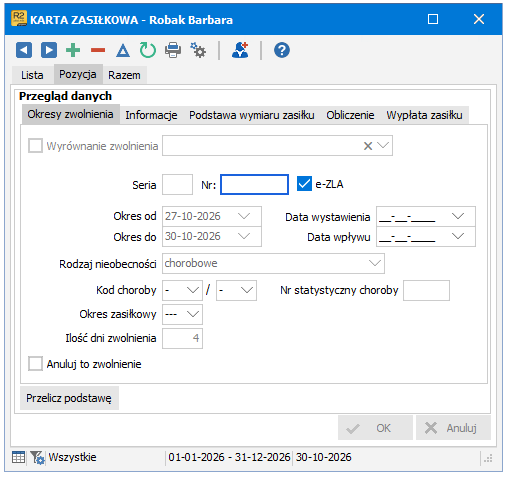Open help with the question mark icon

click(282, 50)
